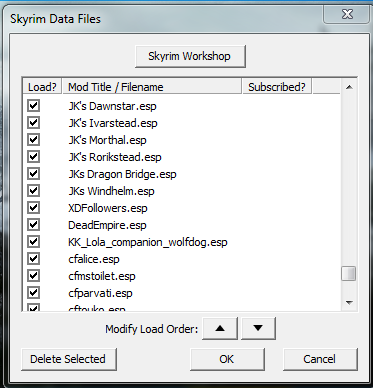Uncheck the cfalice.esp checkbox
Image resolution: width=373 pixels, height=388 pixels.
point(33,259)
